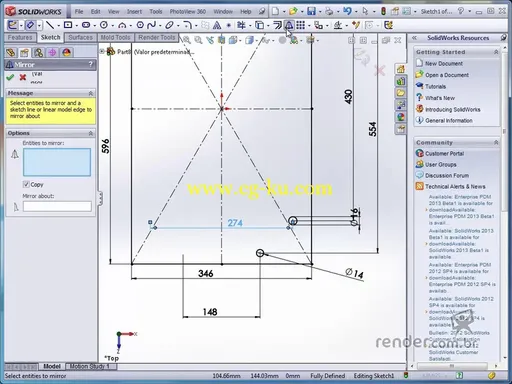Open the Motion Study 1 tab
The image size is (512, 384).
click(x=90, y=366)
